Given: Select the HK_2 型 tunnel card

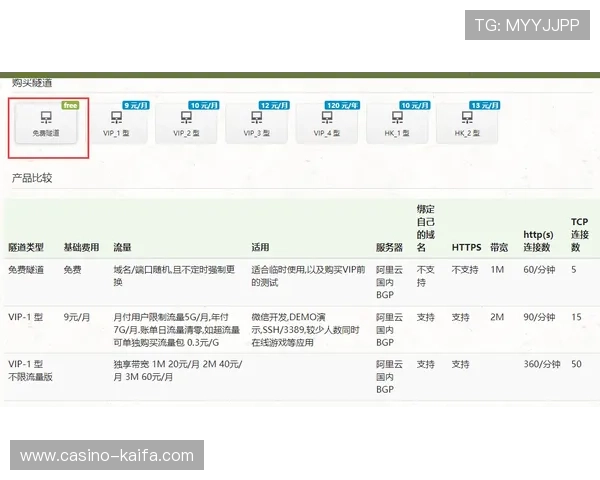Looking at the screenshot, I should pos(467,123).
